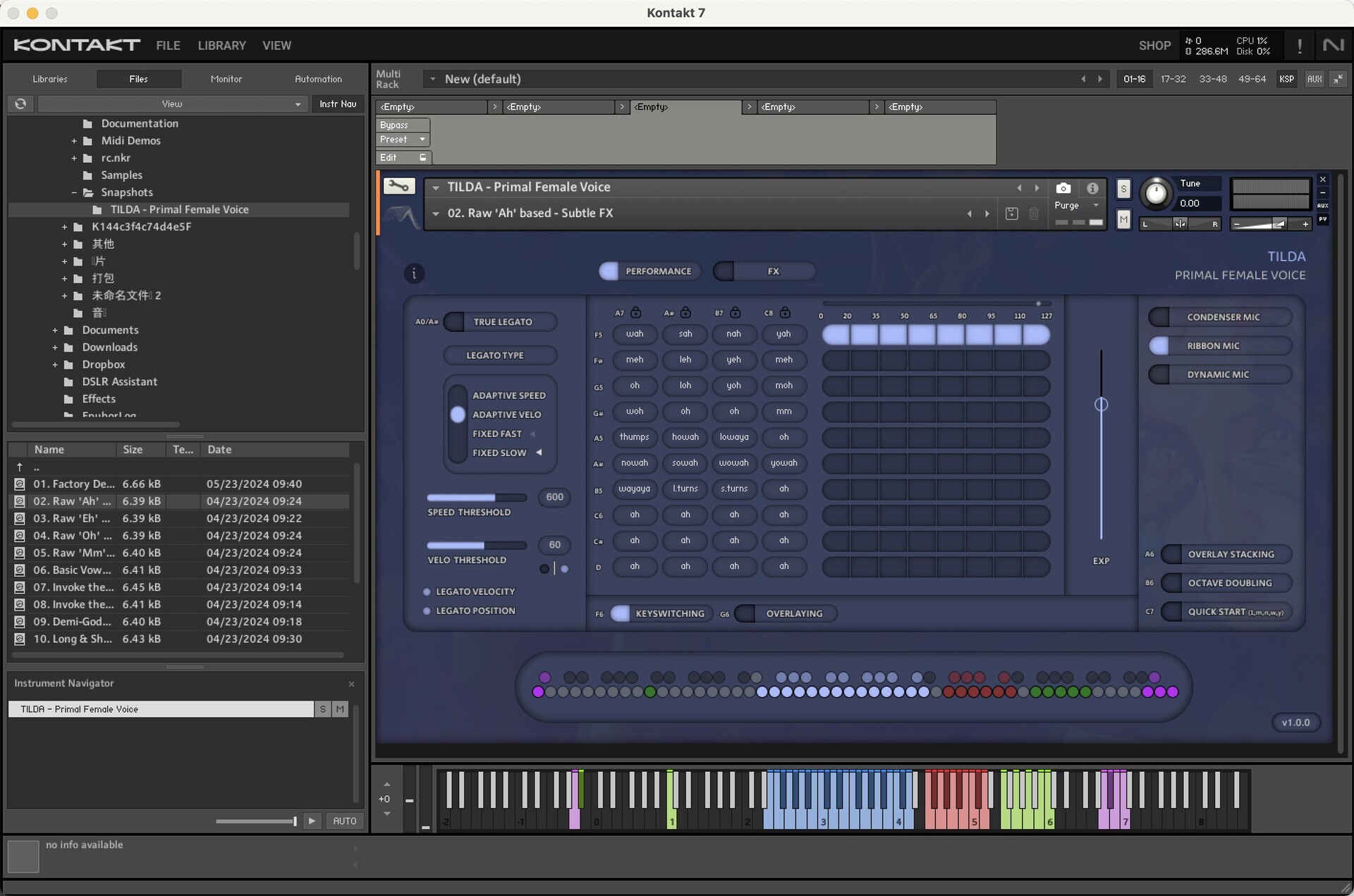Screen dimensions: 1354x896
Task: Open the SHOP link
Action: click(x=1154, y=46)
